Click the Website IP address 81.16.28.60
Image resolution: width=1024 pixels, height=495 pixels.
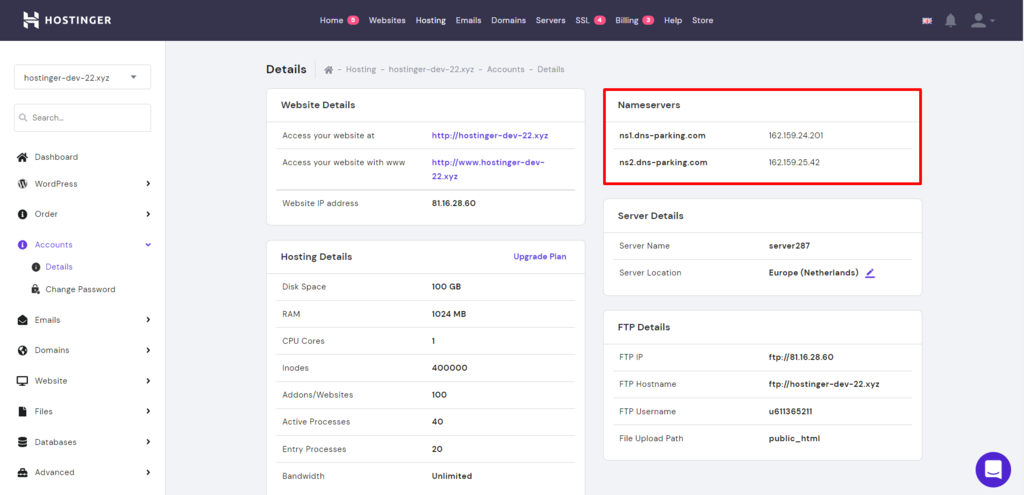click(453, 203)
